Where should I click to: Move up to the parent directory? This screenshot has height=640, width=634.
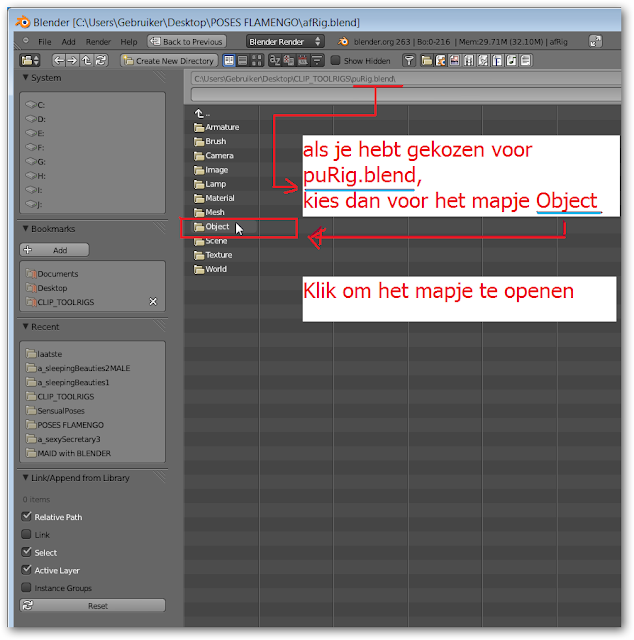point(86,60)
